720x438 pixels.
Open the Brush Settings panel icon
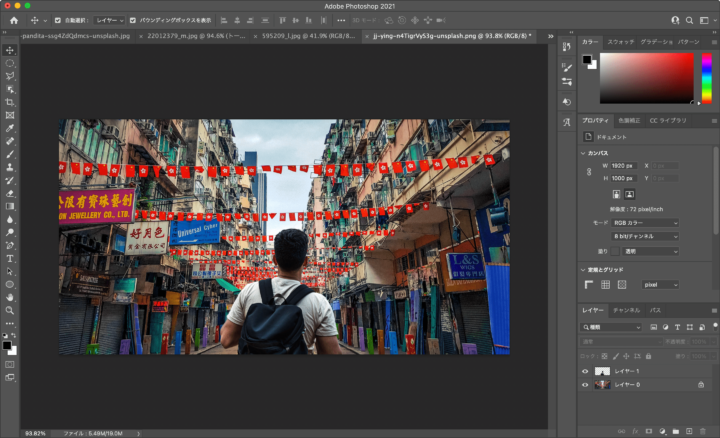coord(567,67)
